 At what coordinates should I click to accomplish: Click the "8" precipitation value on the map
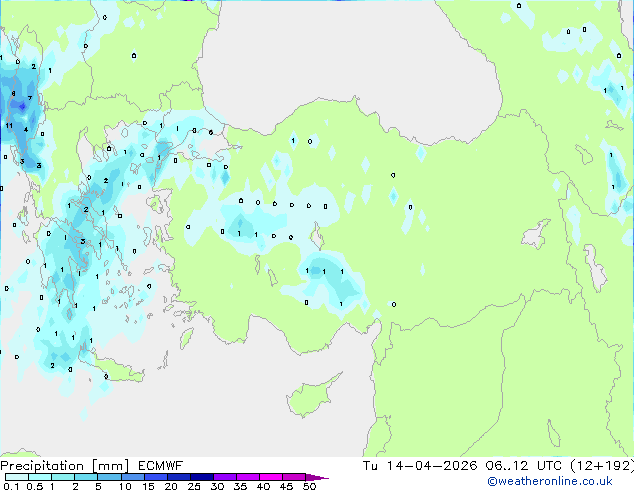13,93
